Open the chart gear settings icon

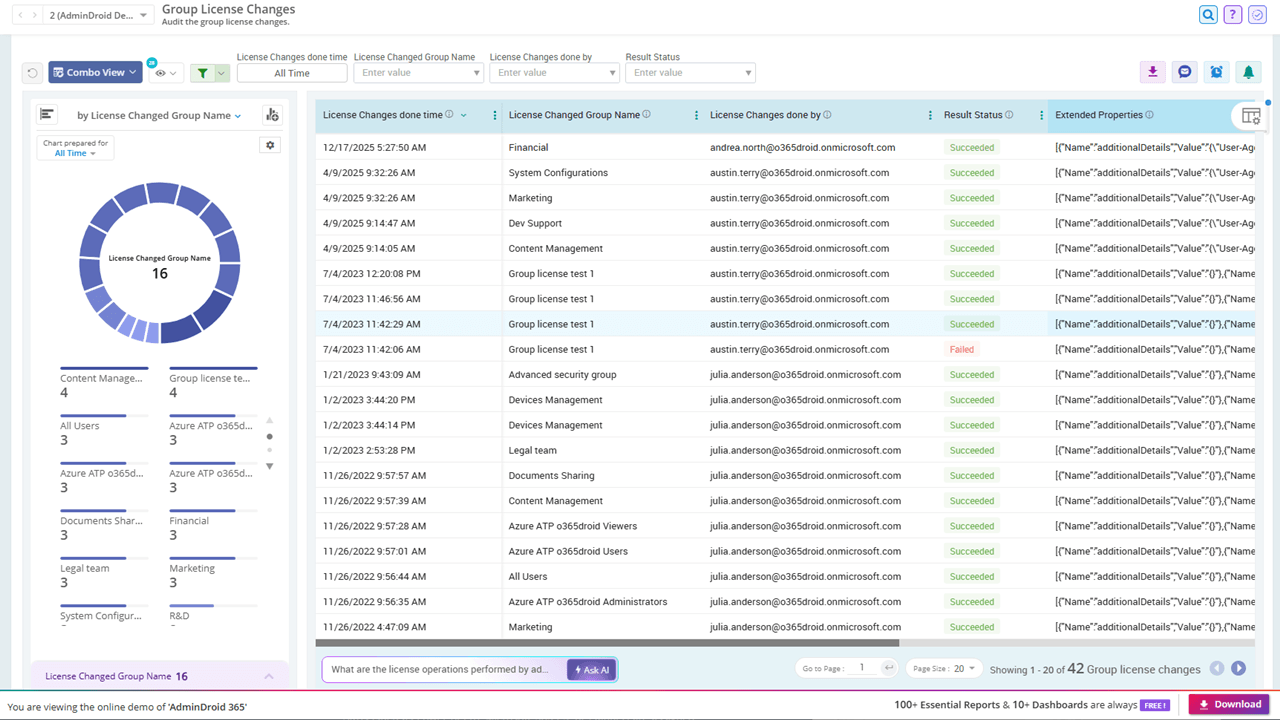tap(269, 145)
